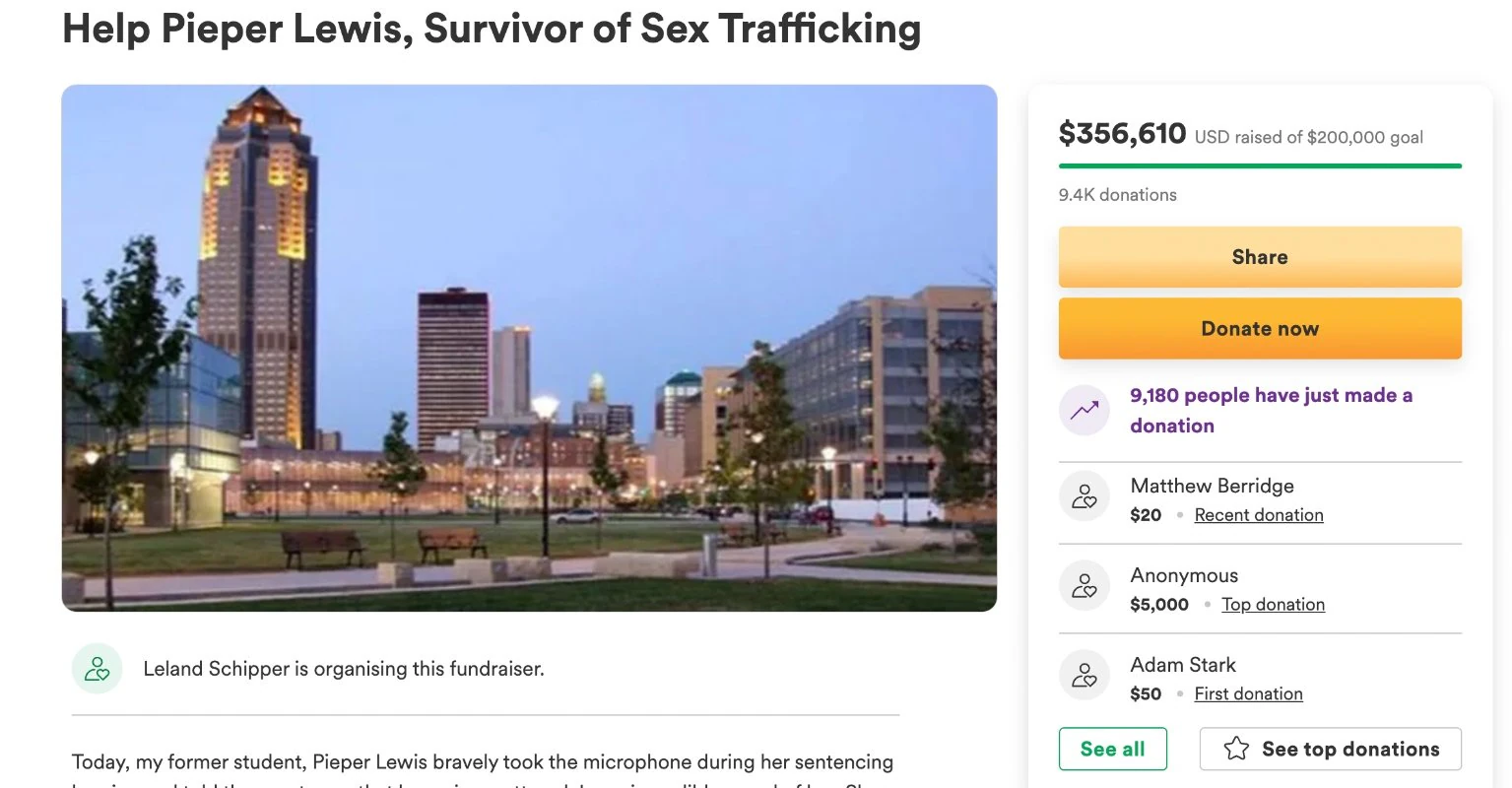The image size is (1512, 788).
Task: Open the See top donations button
Action: point(1330,749)
